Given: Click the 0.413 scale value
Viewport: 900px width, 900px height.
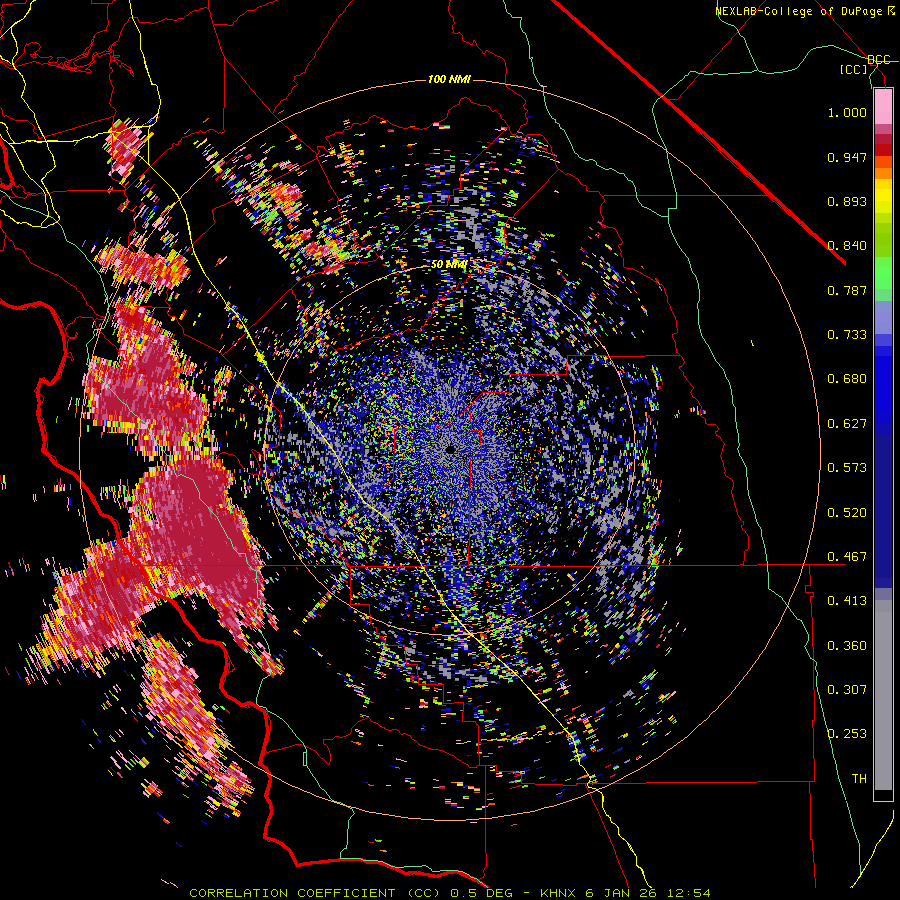Looking at the screenshot, I should (x=847, y=601).
